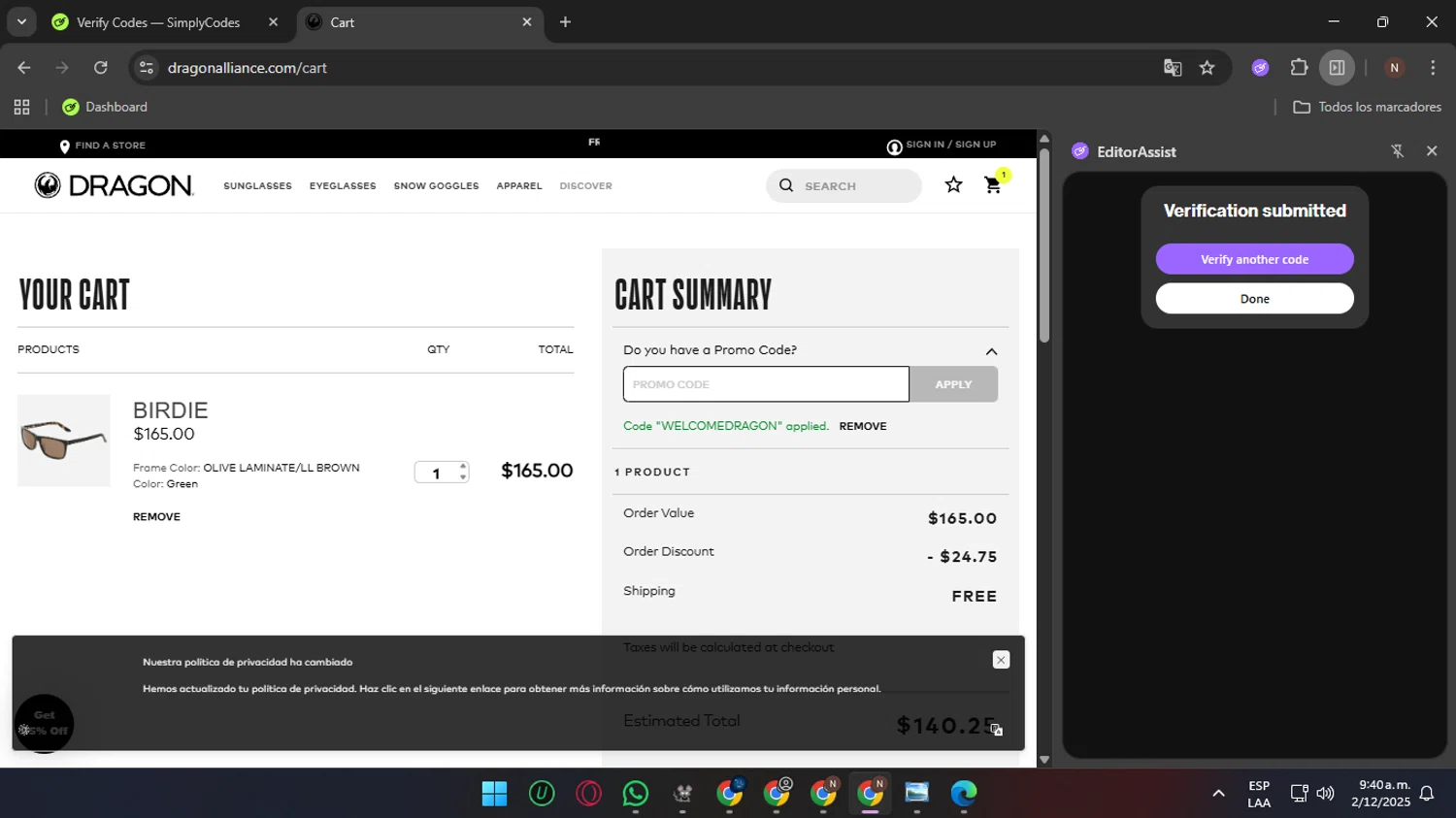Open the Dragon logo home link
1456x818 pixels.
(115, 185)
